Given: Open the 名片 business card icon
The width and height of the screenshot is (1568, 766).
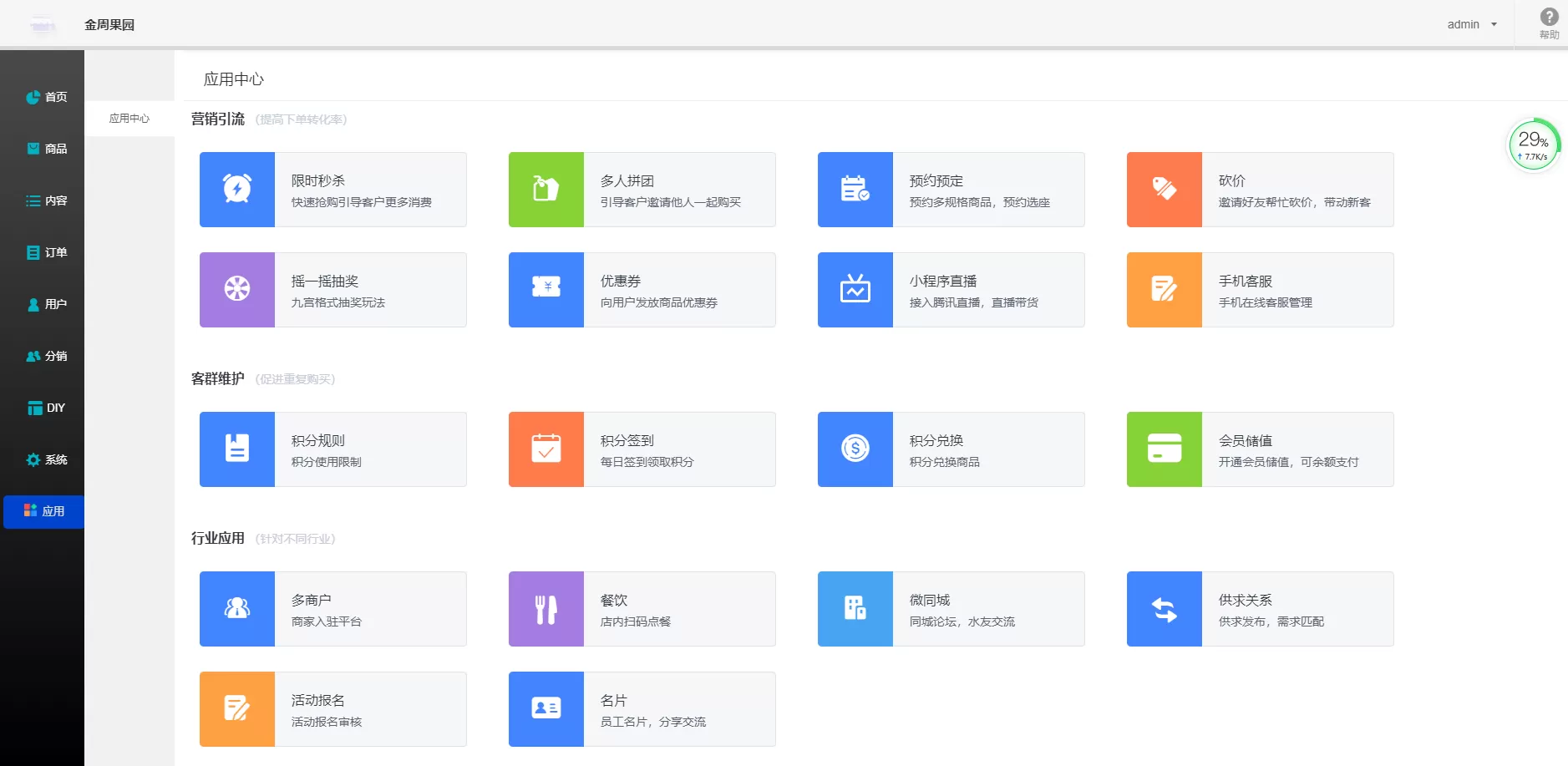Looking at the screenshot, I should coord(546,708).
